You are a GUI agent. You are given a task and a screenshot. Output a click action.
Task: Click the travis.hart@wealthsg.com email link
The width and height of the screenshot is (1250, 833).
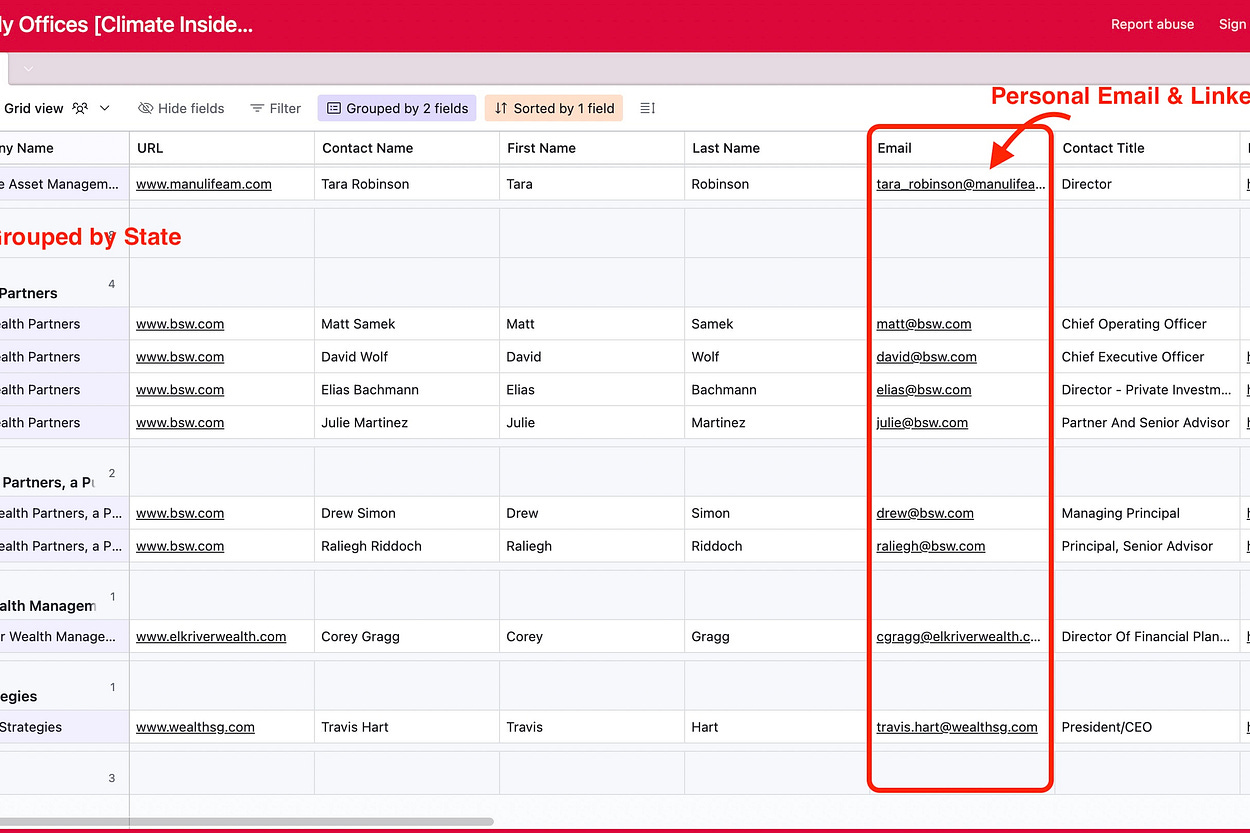pyautogui.click(x=957, y=727)
